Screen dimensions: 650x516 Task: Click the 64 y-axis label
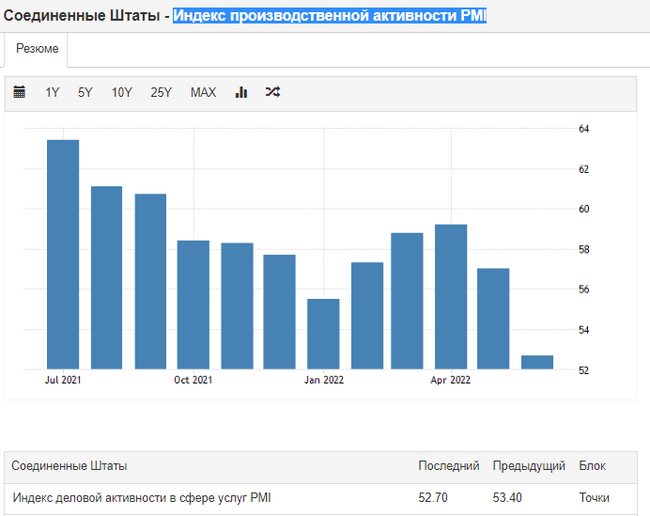[584, 129]
